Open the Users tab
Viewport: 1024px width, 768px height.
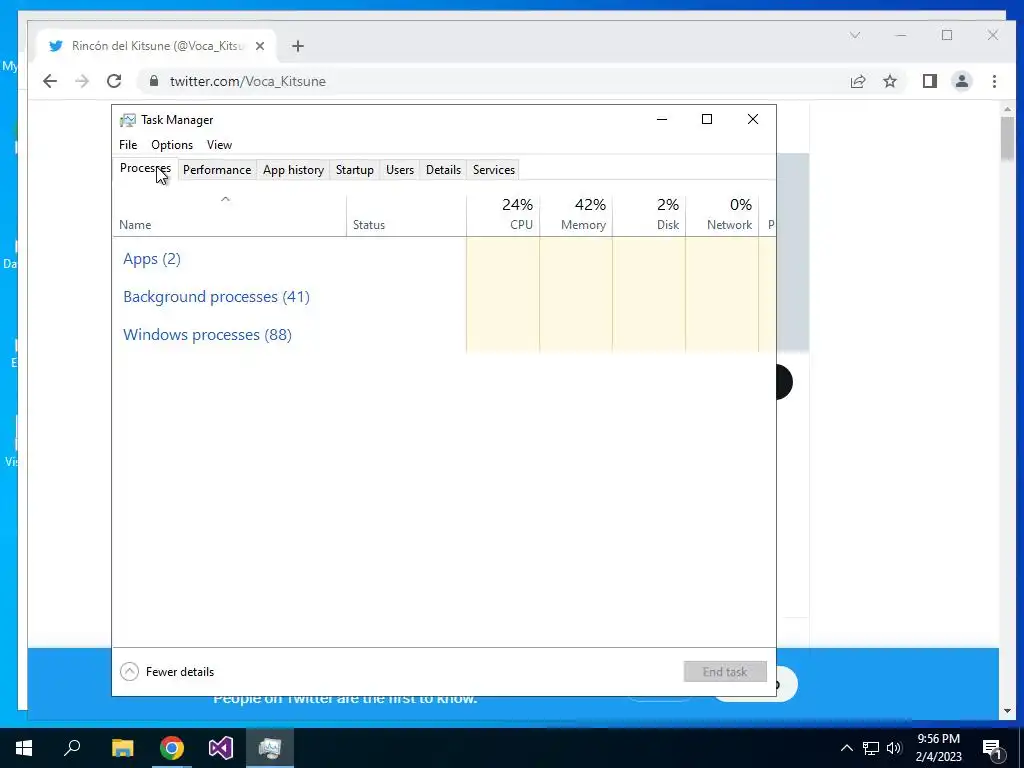[400, 170]
